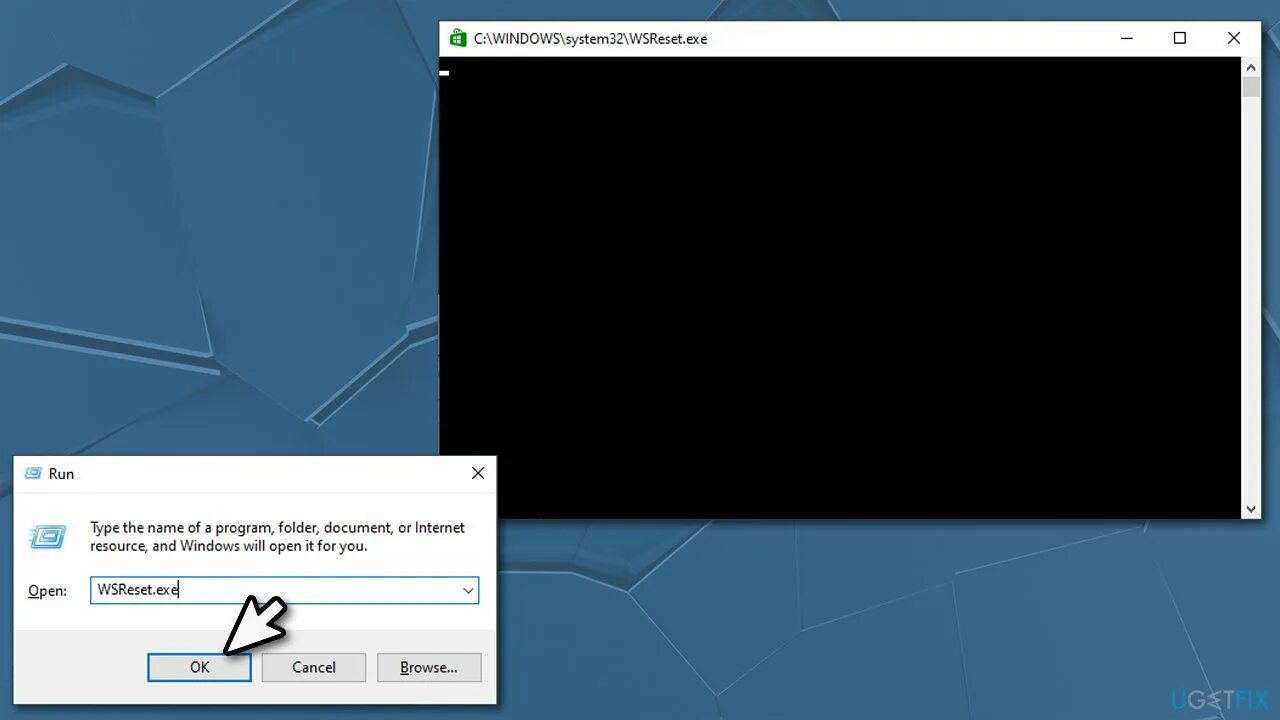Click the Cancel button in Run dialog
Viewport: 1280px width, 720px height.
[314, 667]
